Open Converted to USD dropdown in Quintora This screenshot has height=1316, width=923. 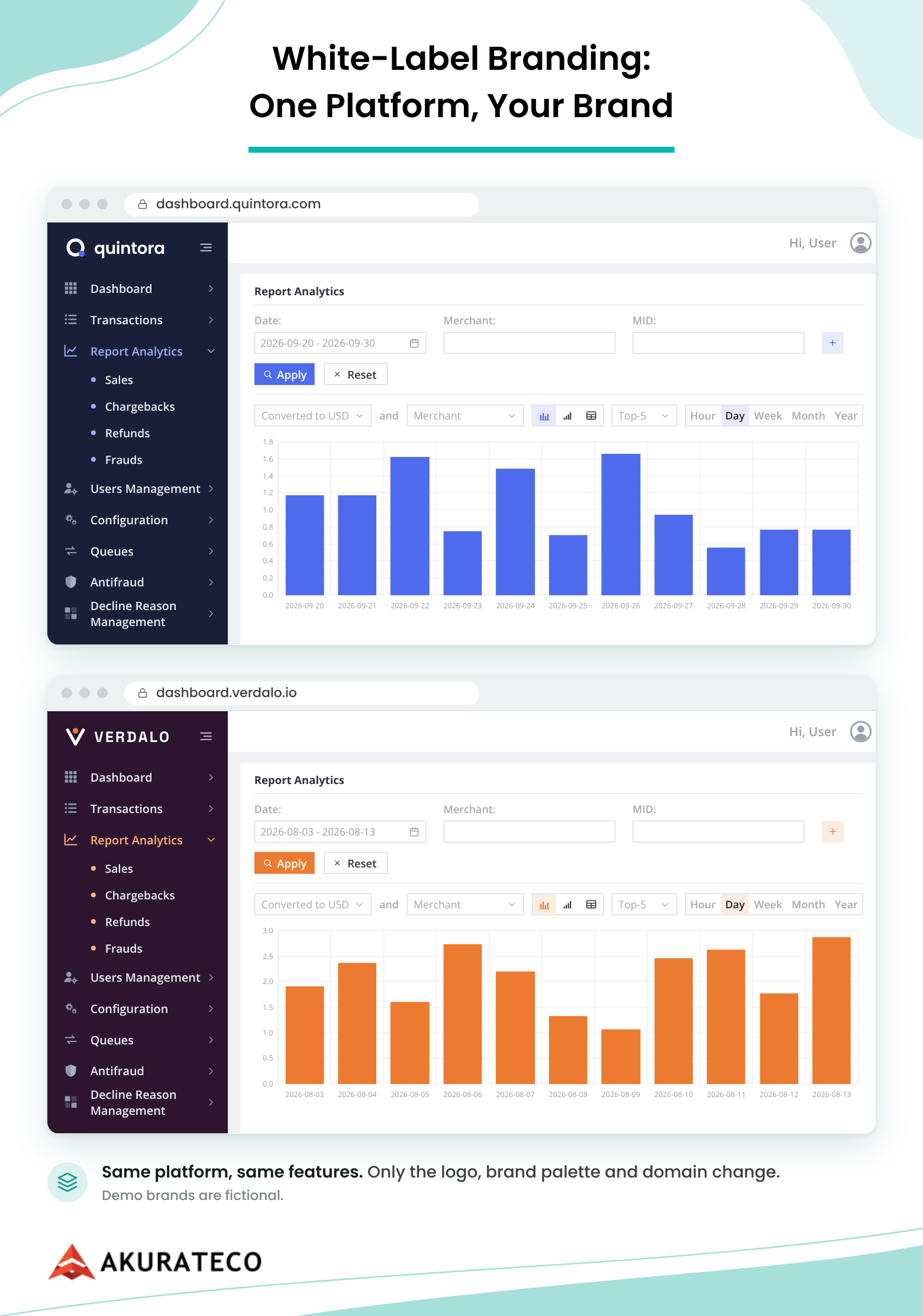pyautogui.click(x=313, y=416)
